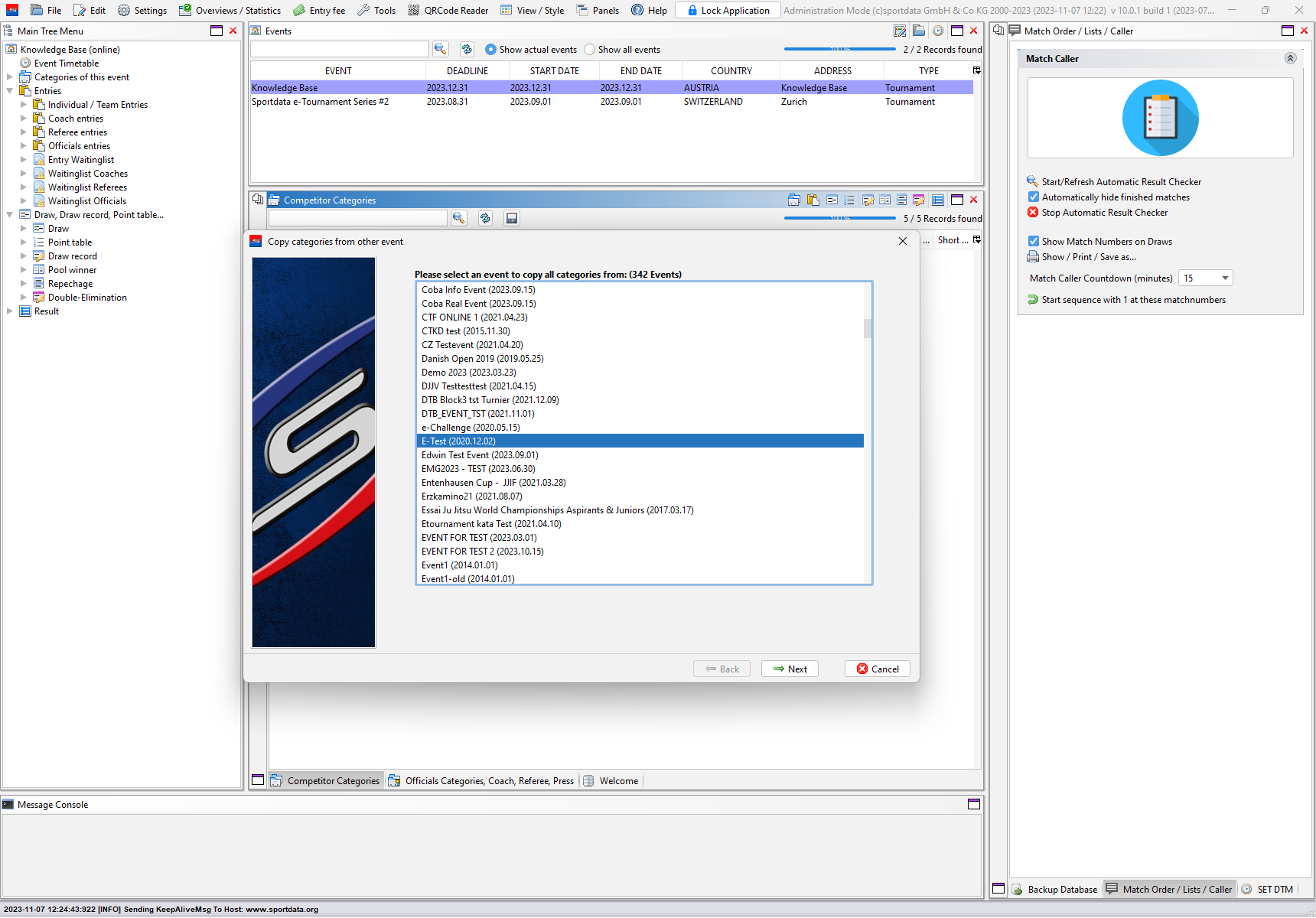
Task: Click Start sequence with 1 at these matchnumbers
Action: click(1125, 300)
